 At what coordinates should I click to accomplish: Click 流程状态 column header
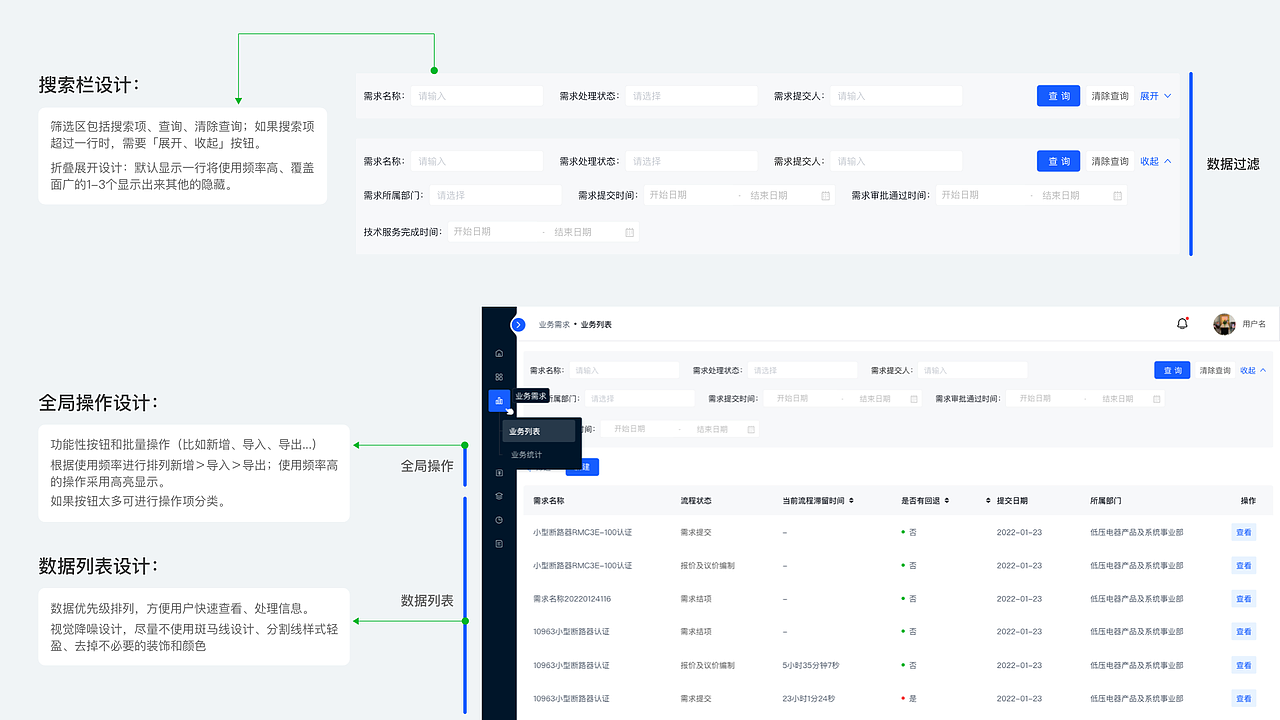pyautogui.click(x=696, y=500)
